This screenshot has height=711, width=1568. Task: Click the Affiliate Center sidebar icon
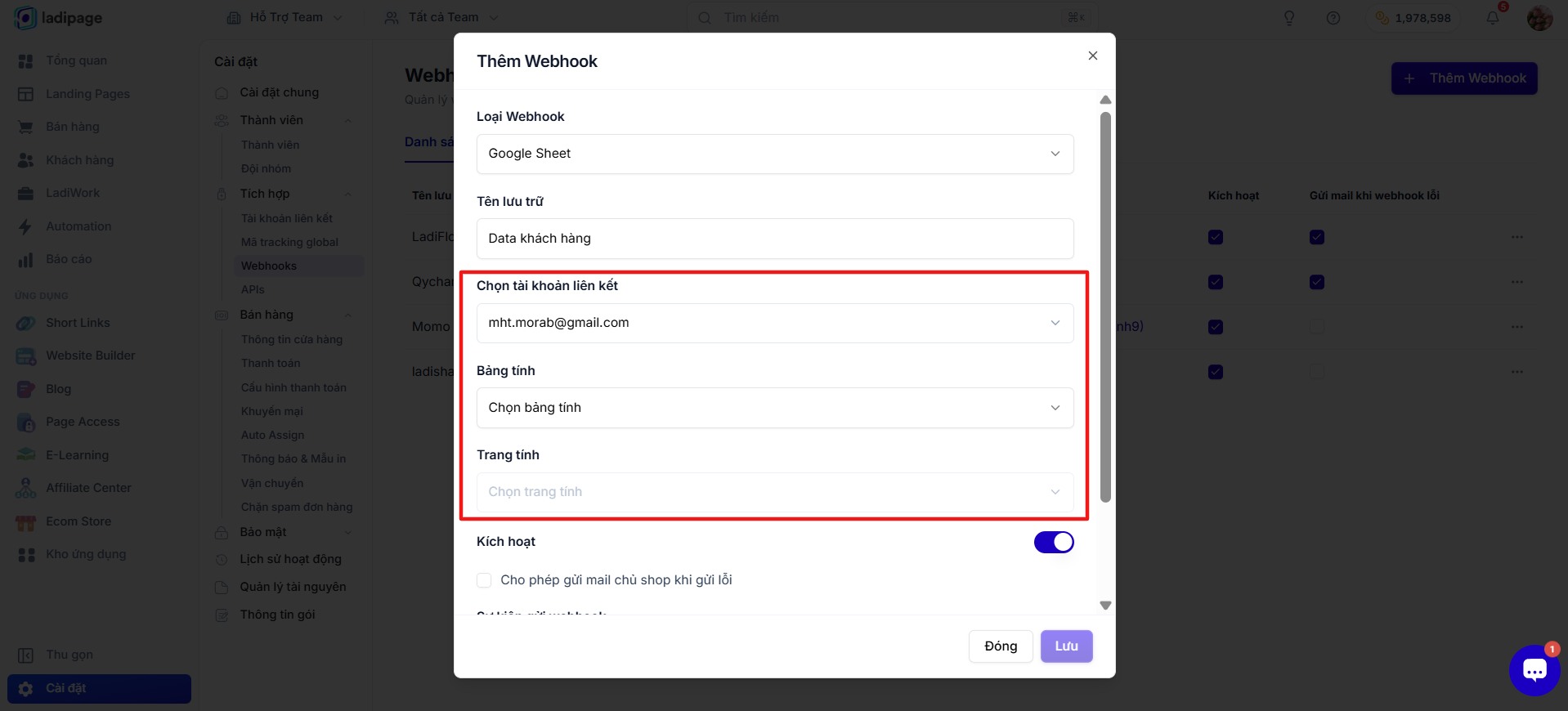click(25, 488)
